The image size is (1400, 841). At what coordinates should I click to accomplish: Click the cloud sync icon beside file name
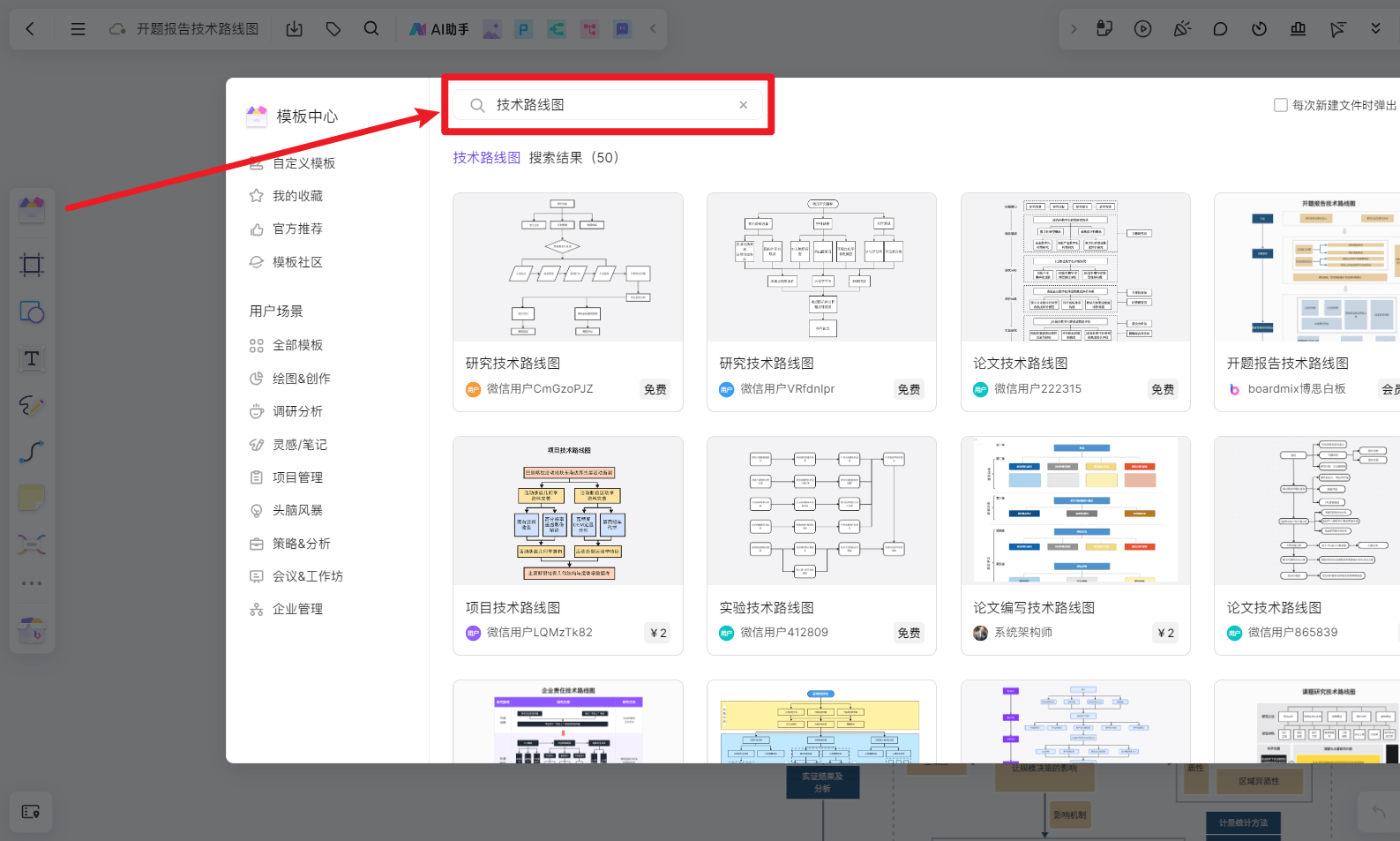click(117, 29)
